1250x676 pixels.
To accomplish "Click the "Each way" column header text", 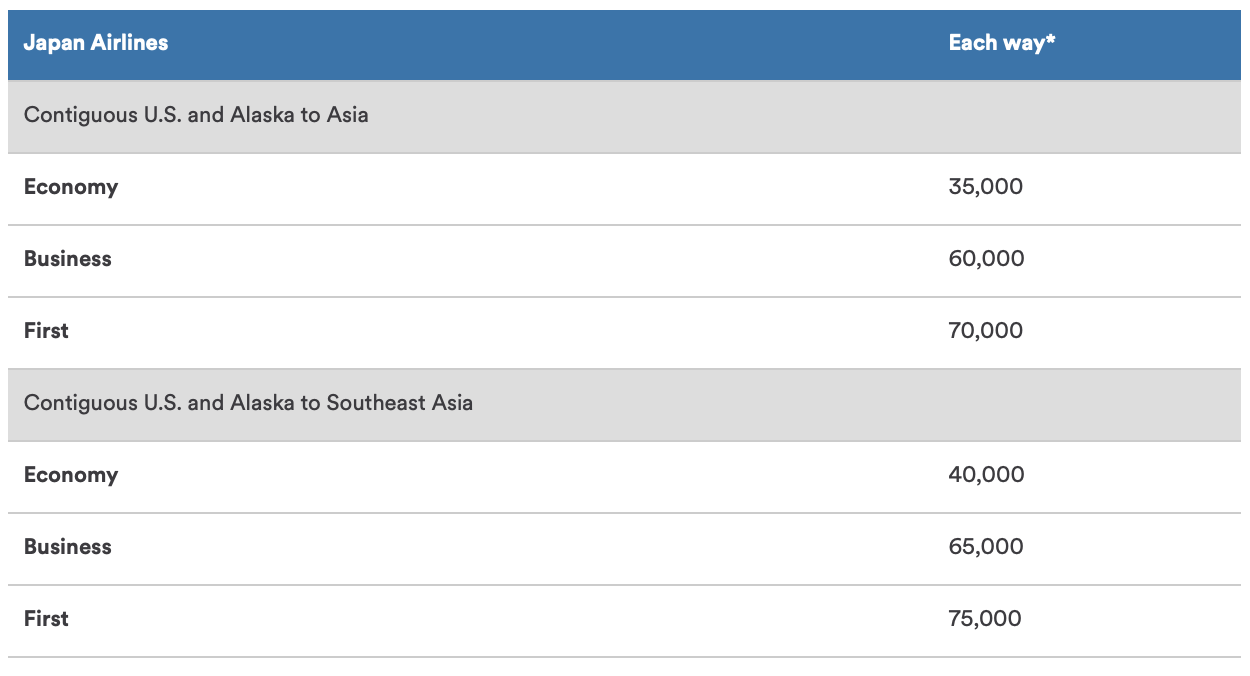I will 996,43.
